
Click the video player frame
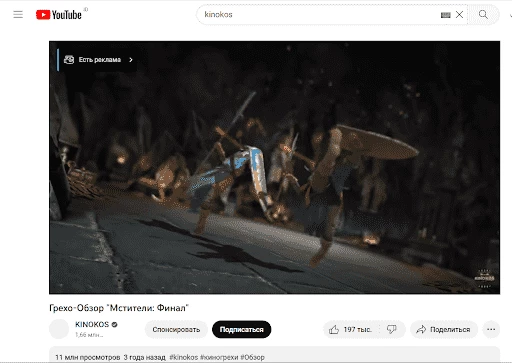point(274,167)
